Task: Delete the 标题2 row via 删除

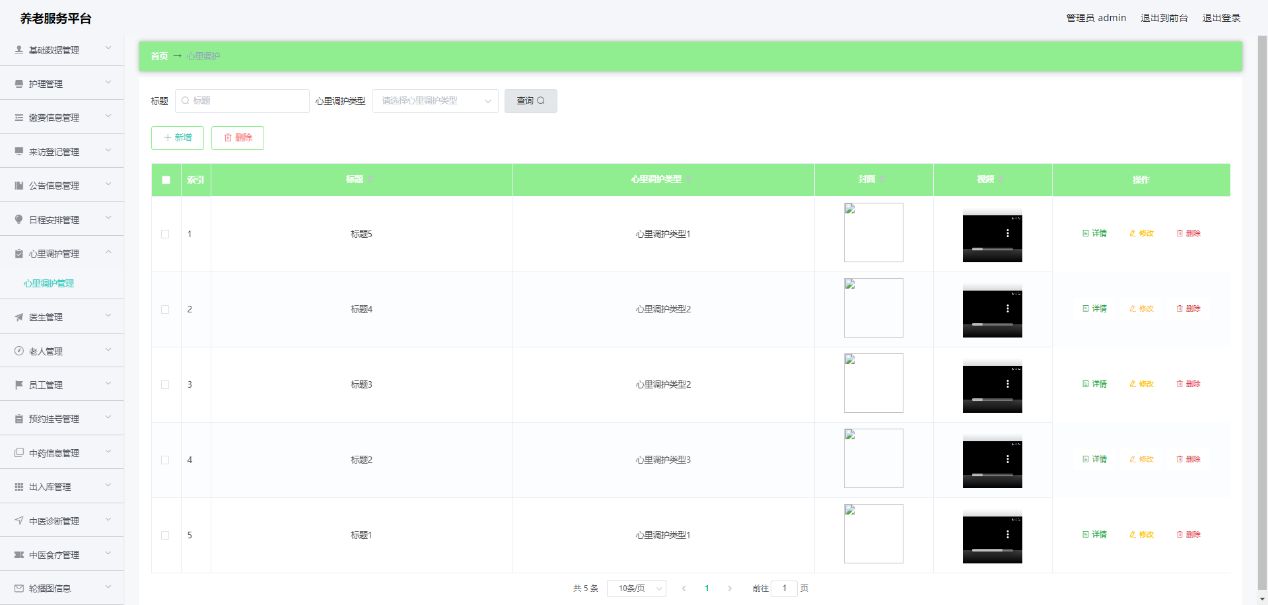Action: tap(1188, 459)
